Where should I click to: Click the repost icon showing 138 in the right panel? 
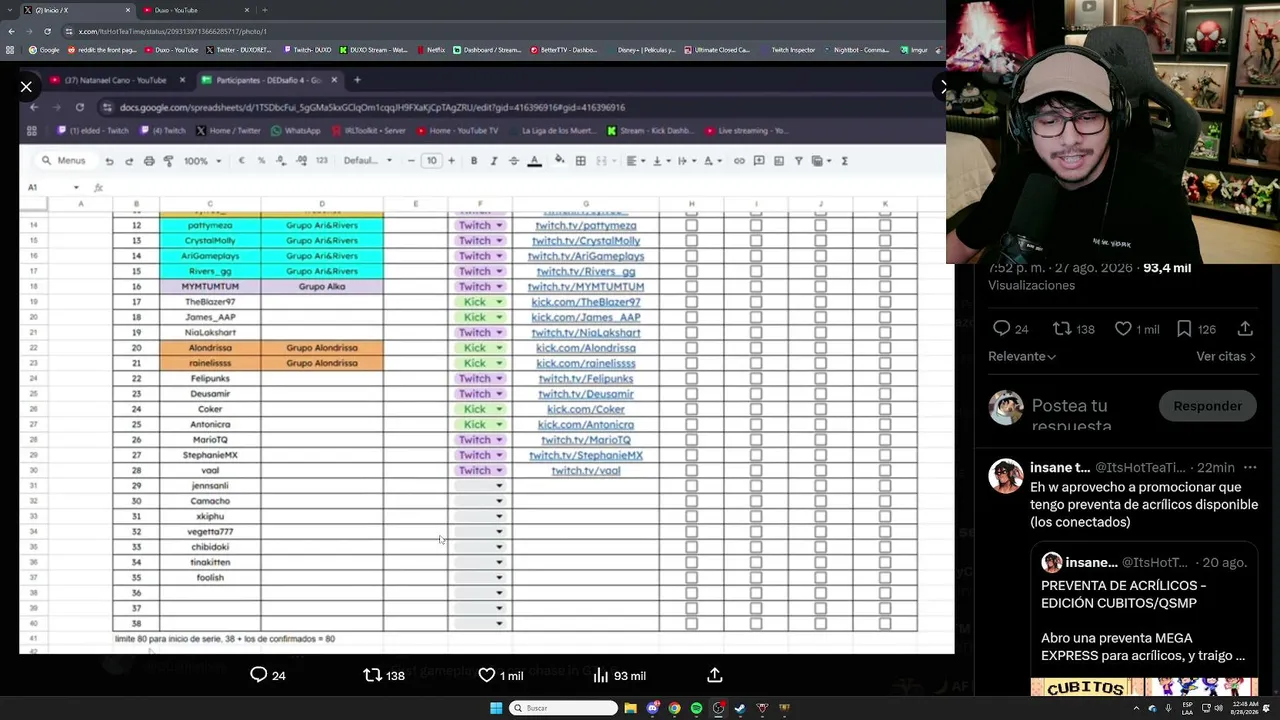[x=1062, y=328]
